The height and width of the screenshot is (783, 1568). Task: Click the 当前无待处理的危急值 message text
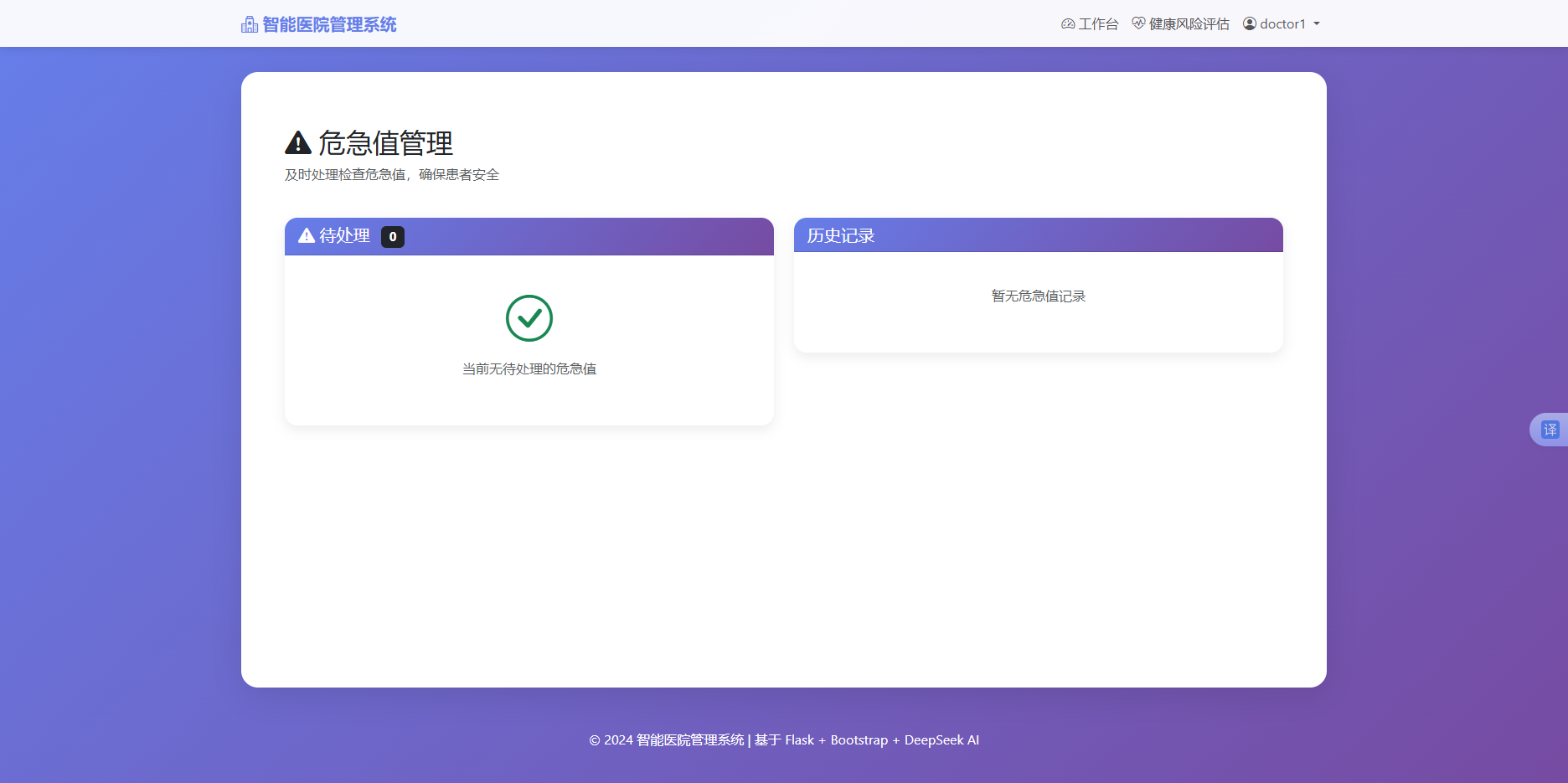pyautogui.click(x=529, y=368)
